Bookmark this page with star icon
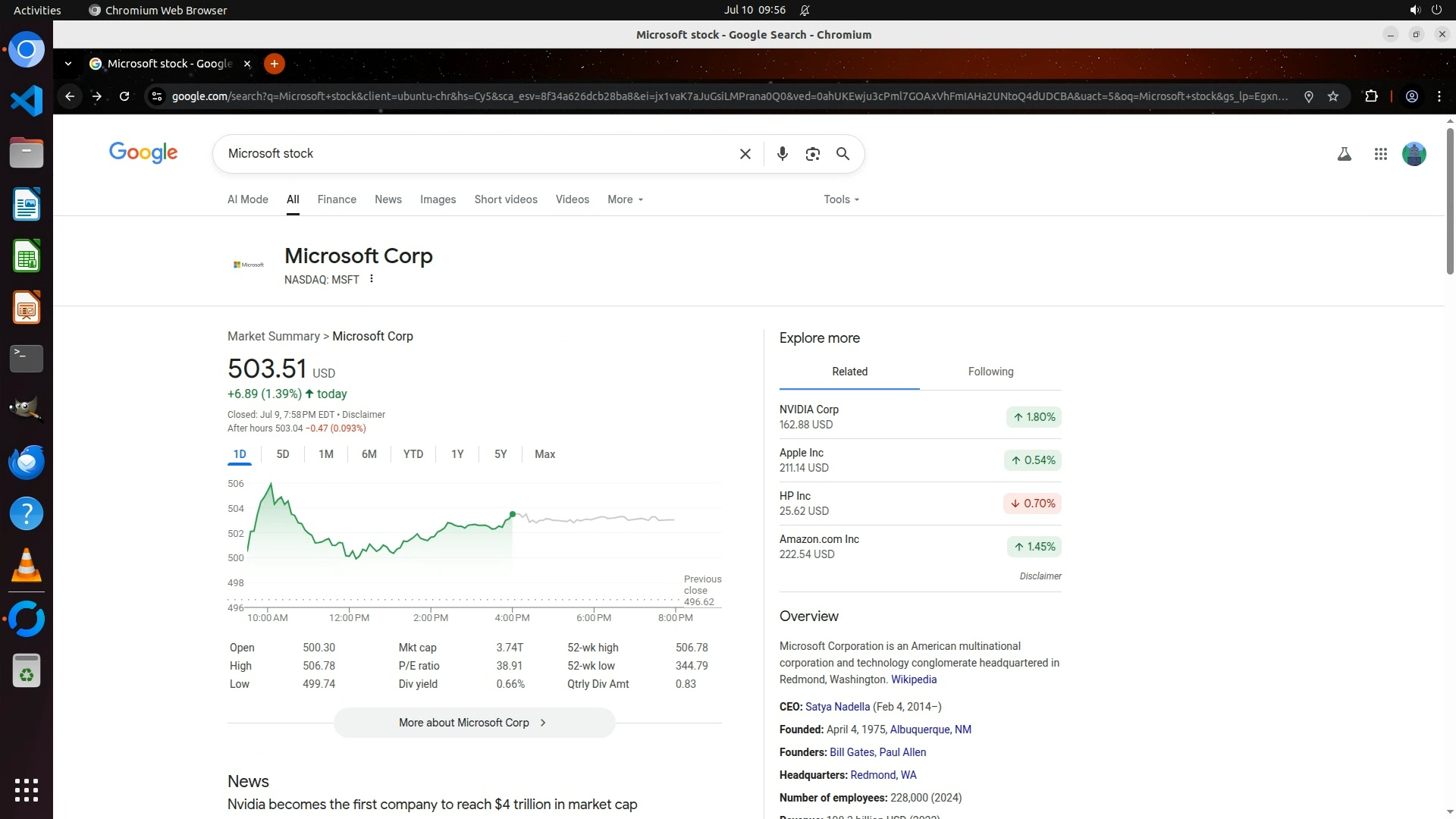 pyautogui.click(x=1333, y=96)
